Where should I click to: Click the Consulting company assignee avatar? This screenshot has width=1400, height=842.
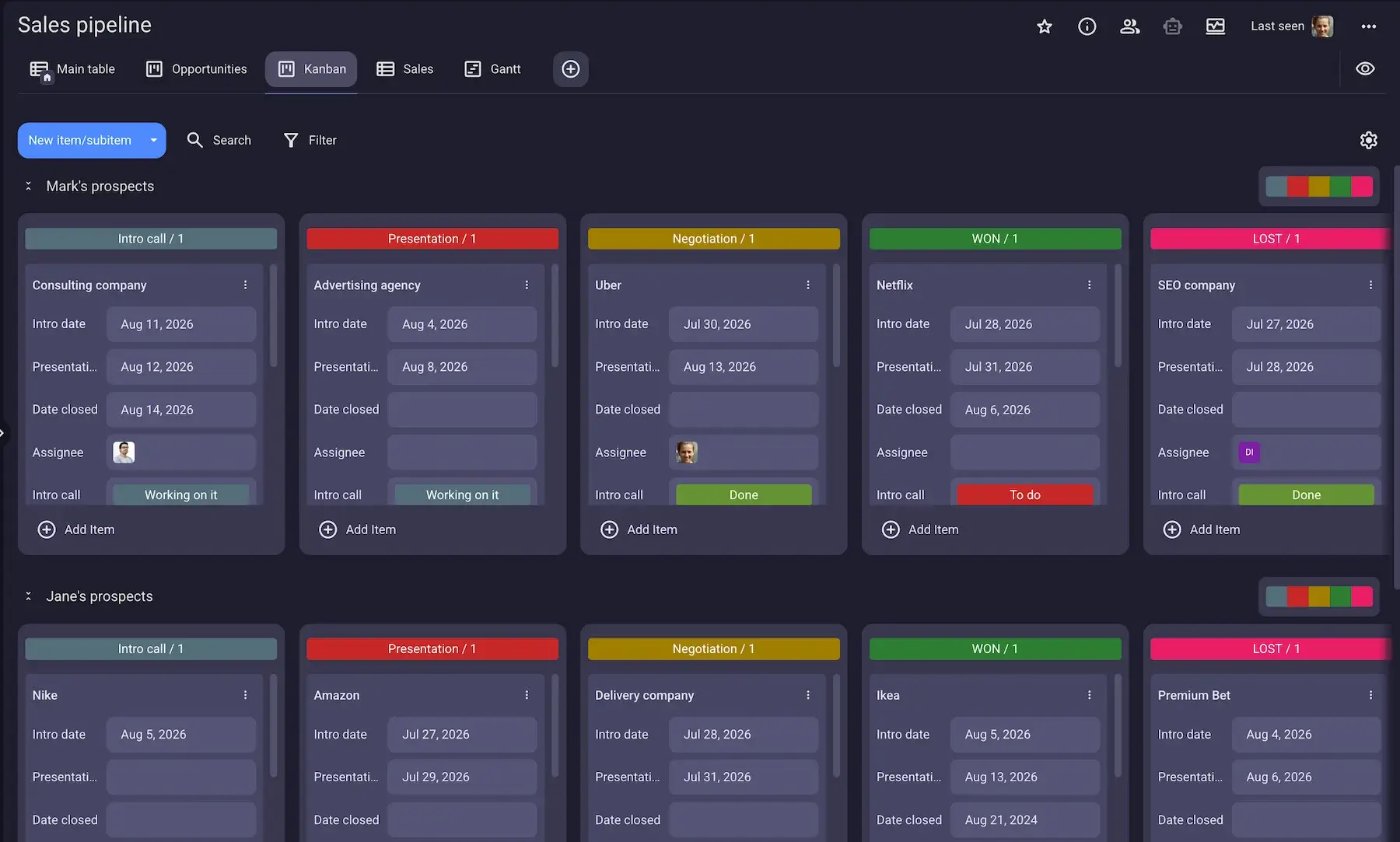[124, 452]
